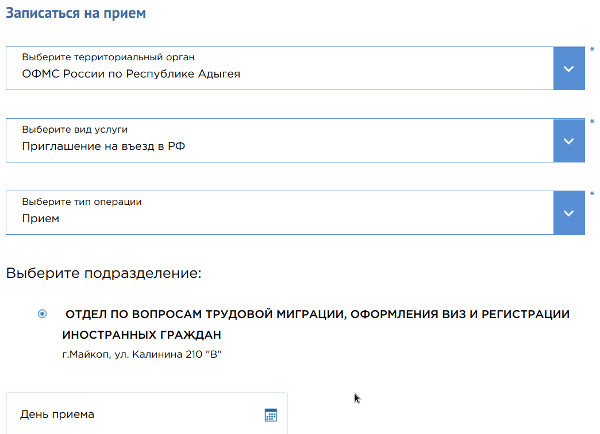Click the Приглашение на въезд в РФ value
The height and width of the screenshot is (434, 600).
click(x=104, y=146)
